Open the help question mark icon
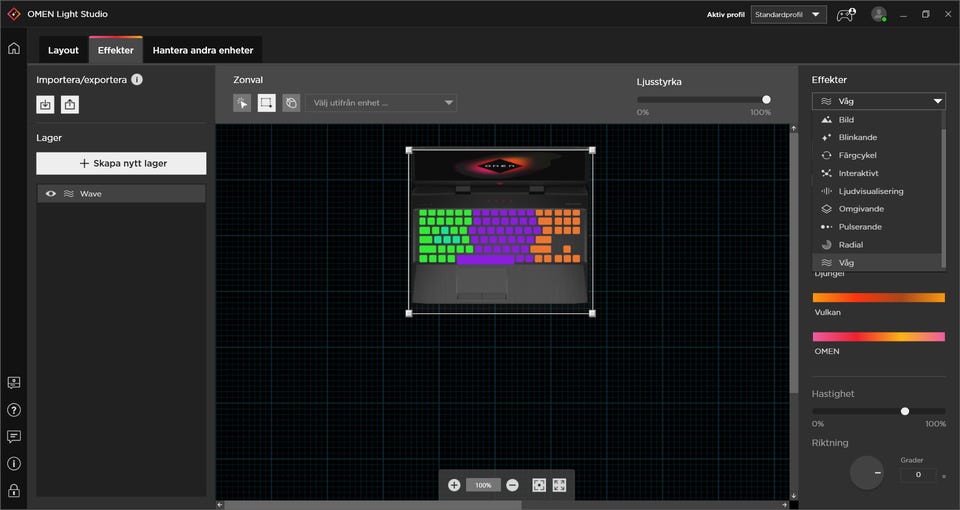The height and width of the screenshot is (510, 960). click(x=13, y=410)
